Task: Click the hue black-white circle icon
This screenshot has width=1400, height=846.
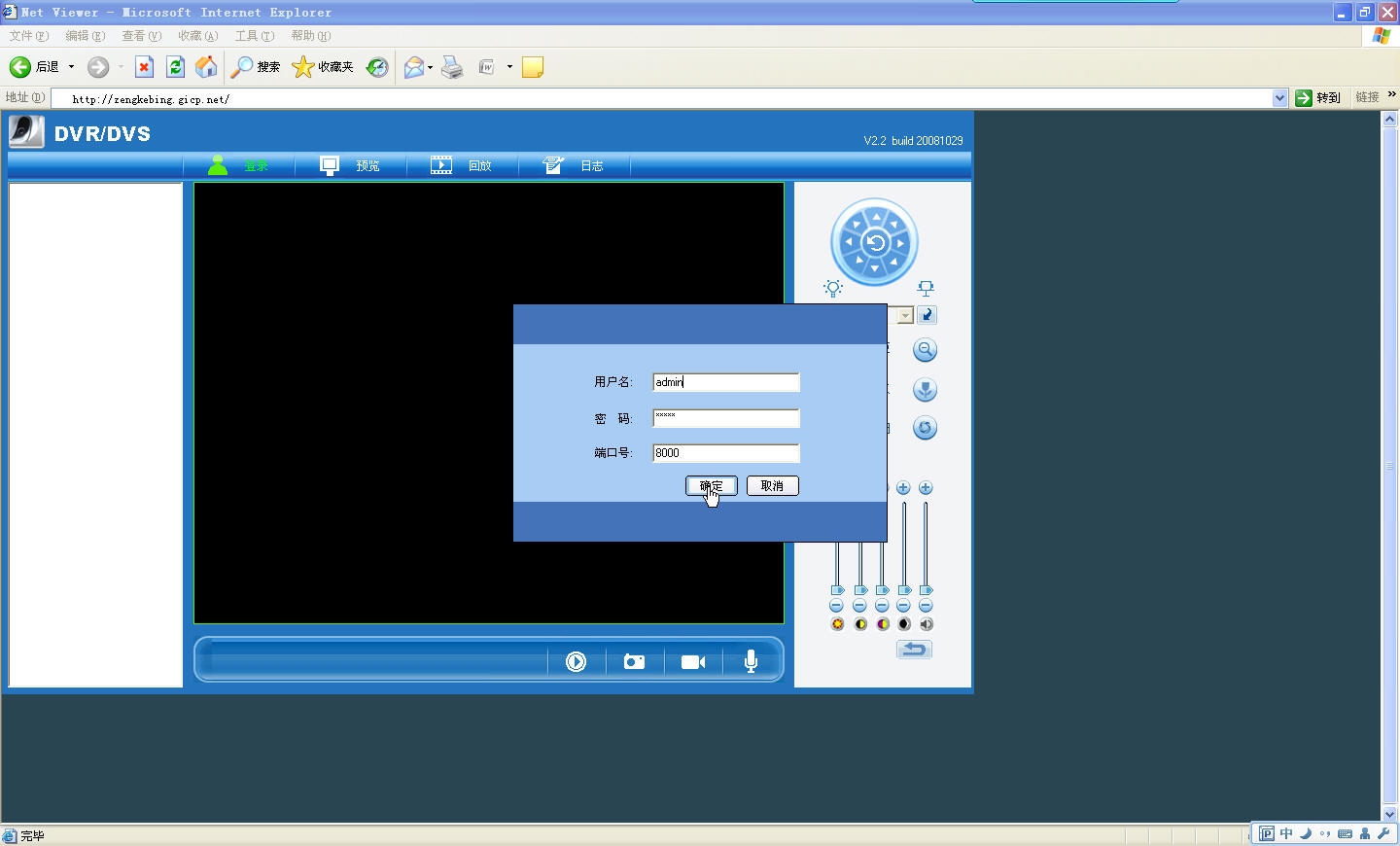Action: 904,624
